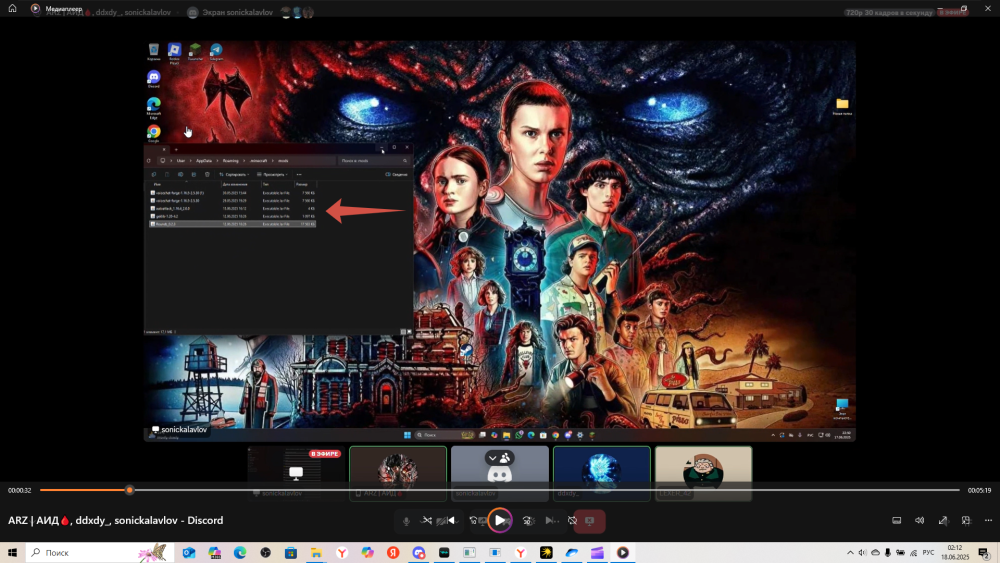Screen dimensions: 1000x563
Task: Open the taskbar clock and date
Action: [955, 553]
